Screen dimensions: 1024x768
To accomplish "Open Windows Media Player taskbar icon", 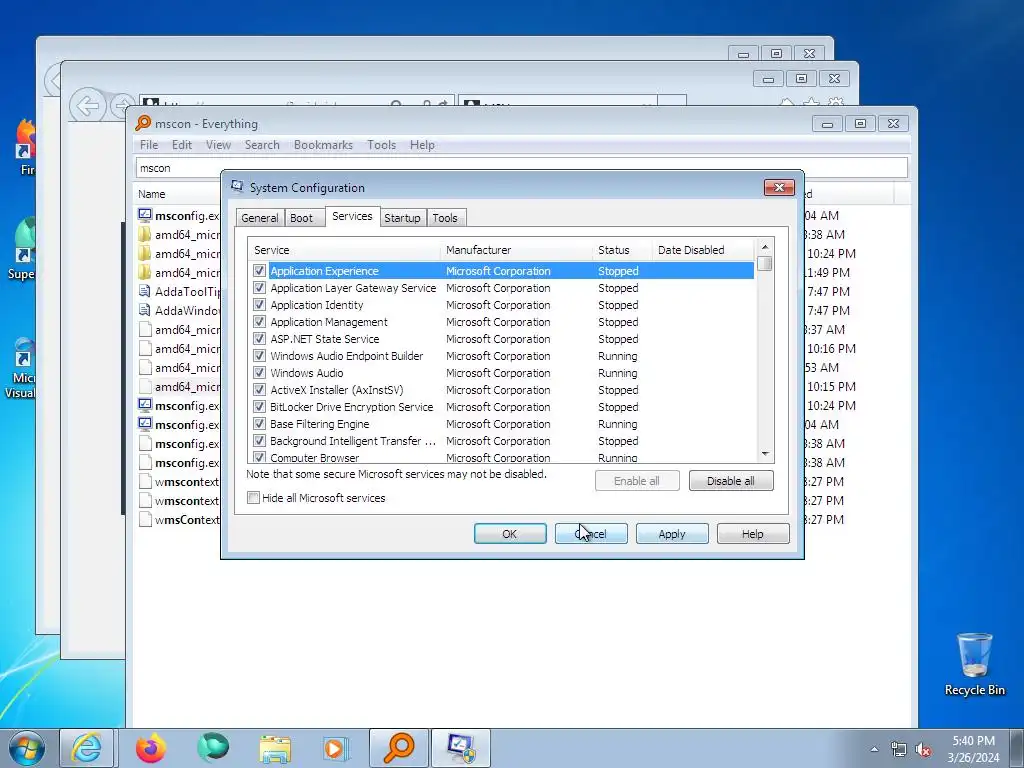I will pos(337,748).
